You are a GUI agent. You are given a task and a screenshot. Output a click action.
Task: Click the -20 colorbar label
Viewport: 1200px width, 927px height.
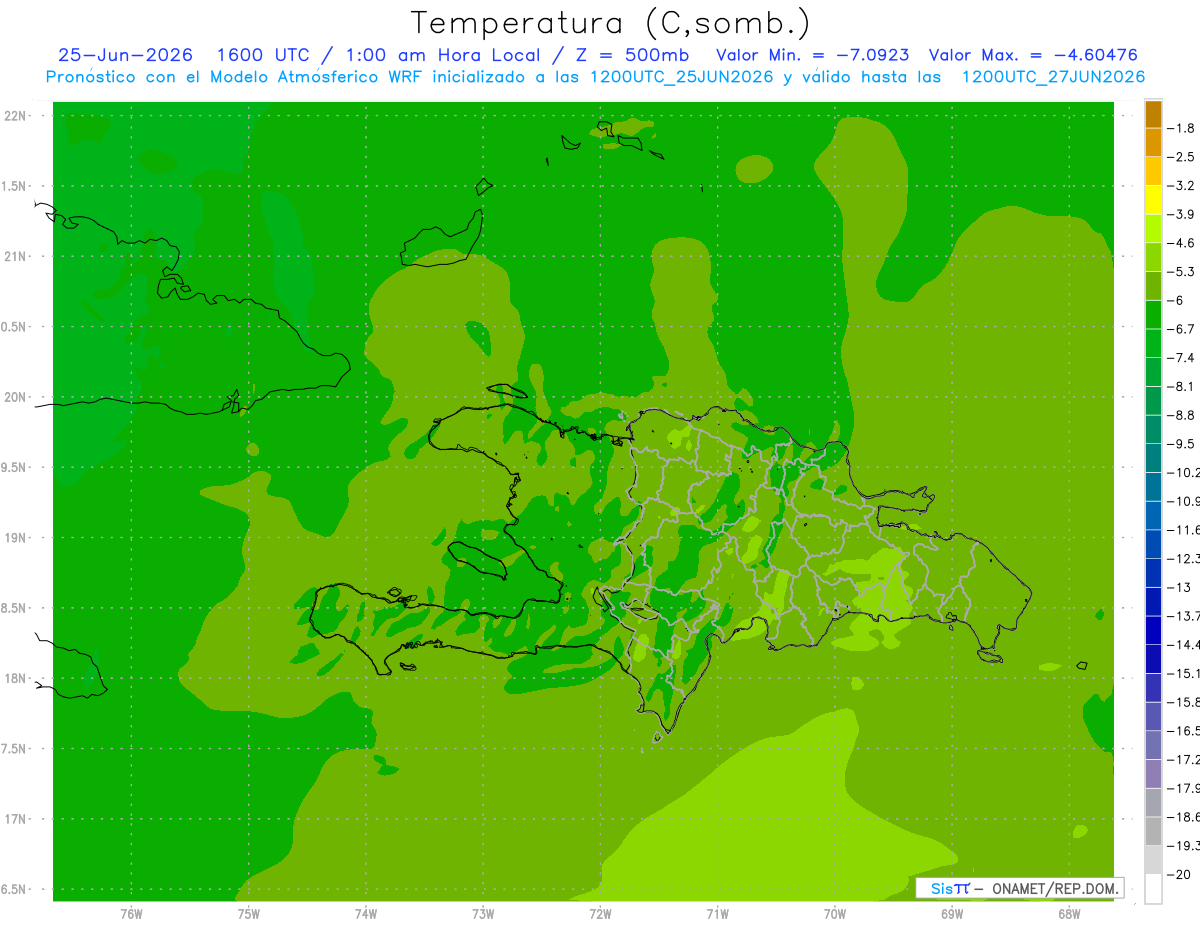pyautogui.click(x=1181, y=874)
